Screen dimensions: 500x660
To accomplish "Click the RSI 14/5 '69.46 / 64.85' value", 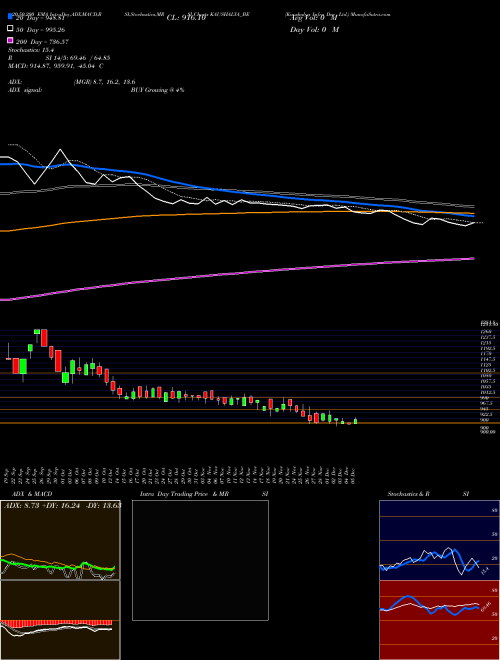I will click(90, 58).
